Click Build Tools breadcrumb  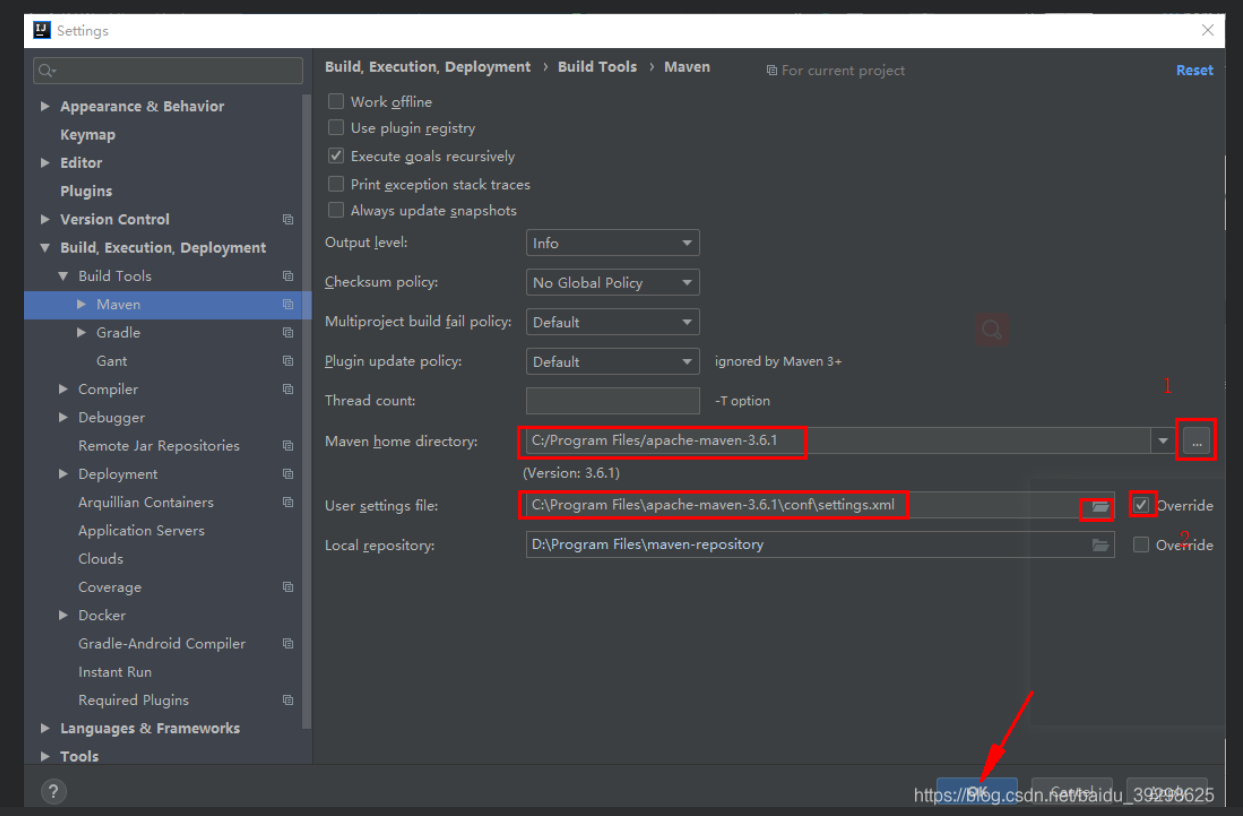click(x=597, y=67)
